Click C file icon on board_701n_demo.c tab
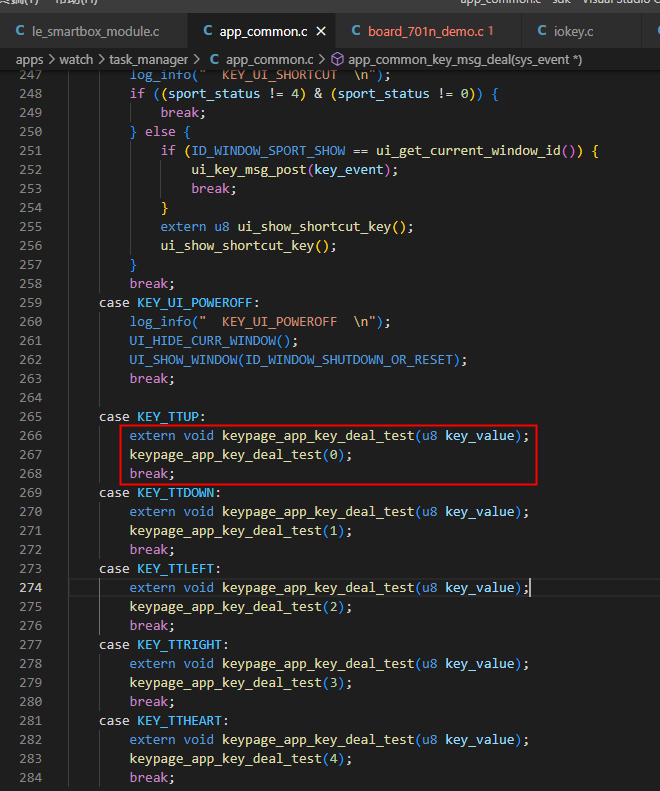 coord(356,31)
